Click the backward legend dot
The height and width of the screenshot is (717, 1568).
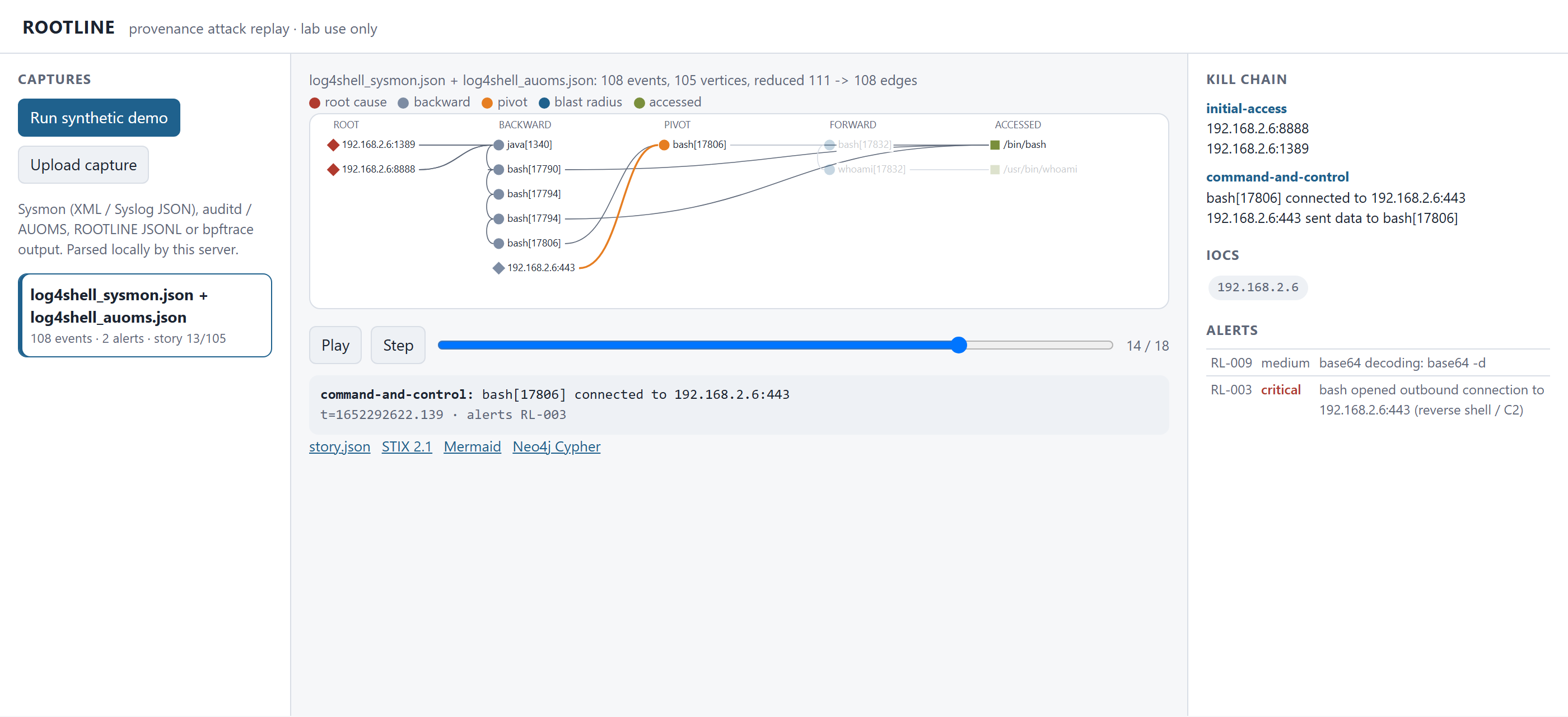point(403,103)
